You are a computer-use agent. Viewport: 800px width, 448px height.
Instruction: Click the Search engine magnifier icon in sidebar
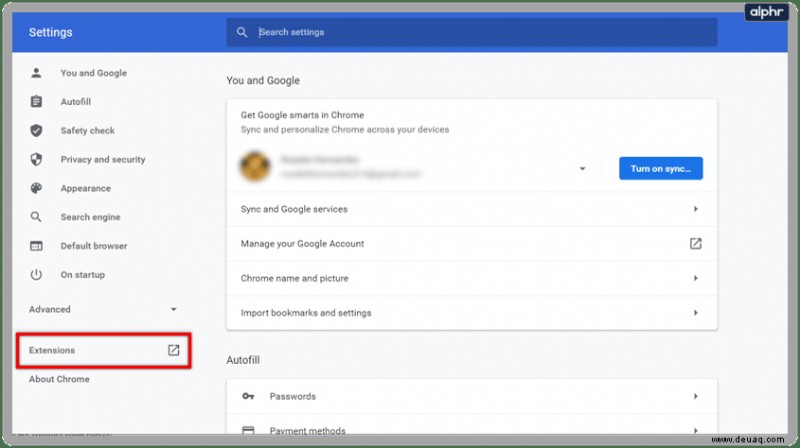36,217
